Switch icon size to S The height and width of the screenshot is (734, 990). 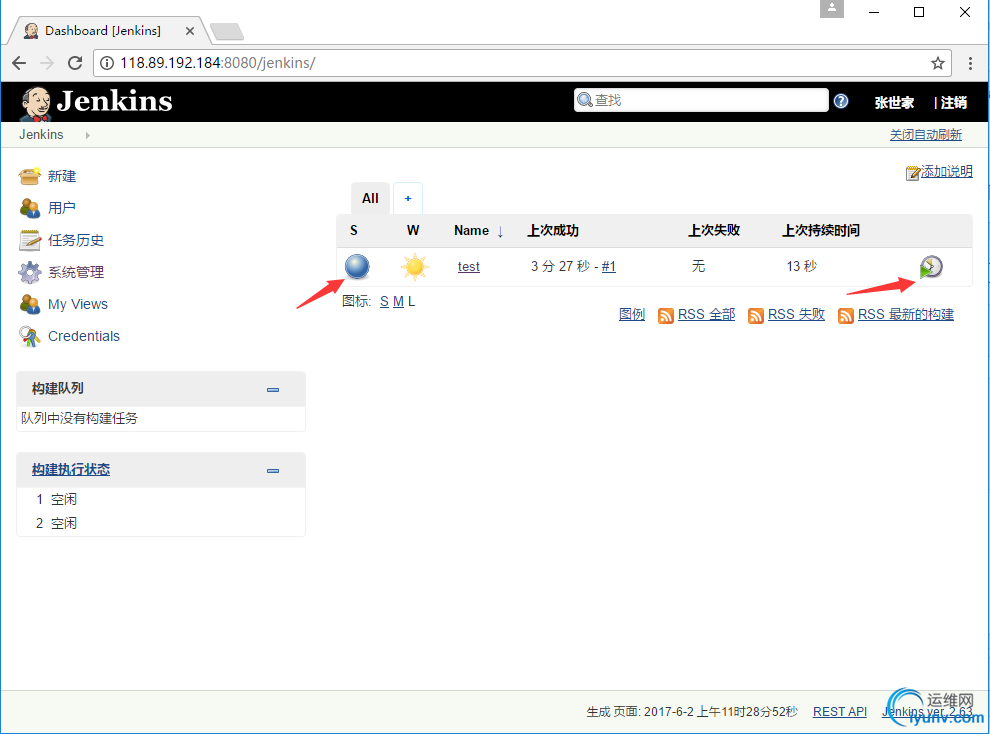coord(385,302)
